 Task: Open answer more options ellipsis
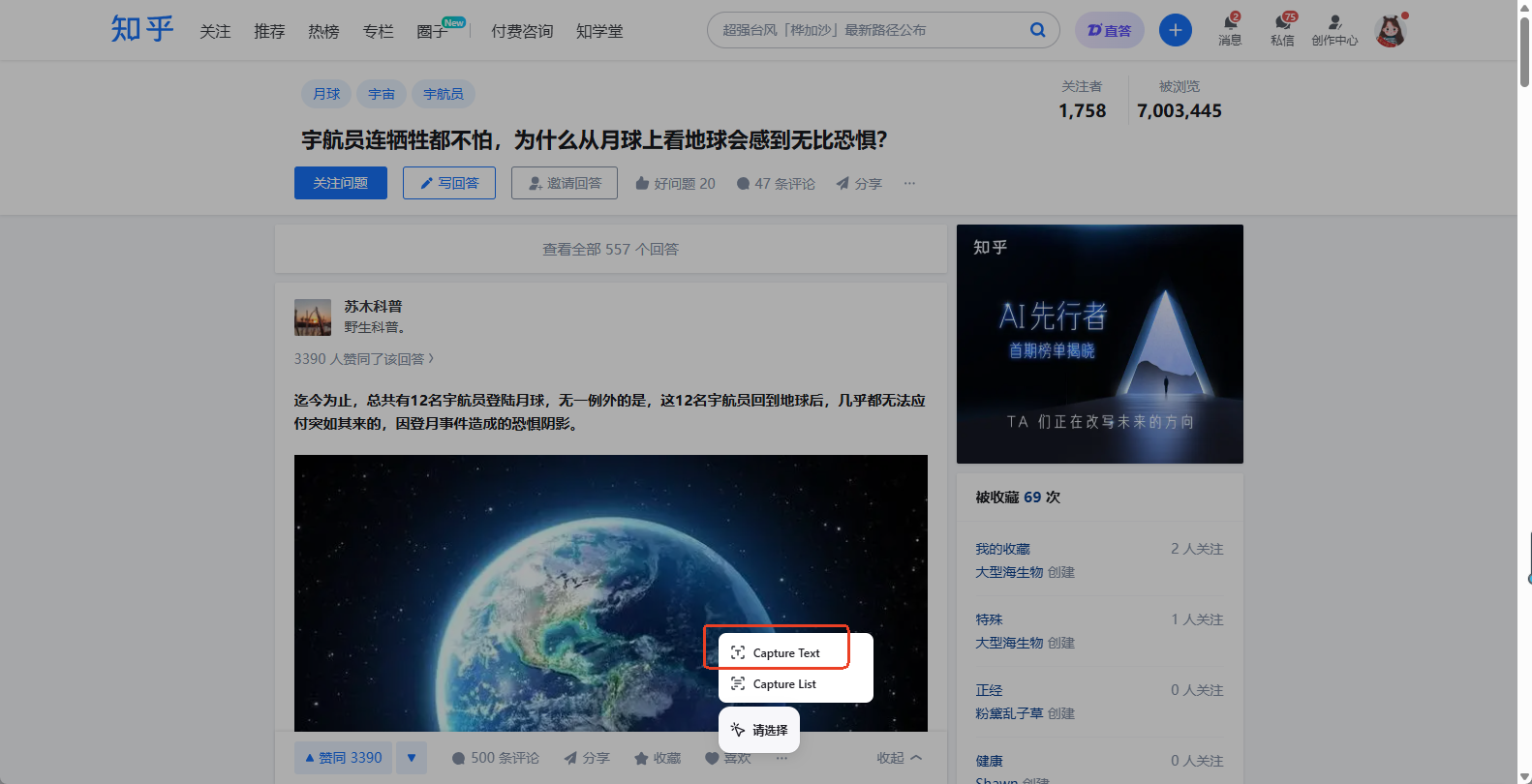(x=781, y=758)
